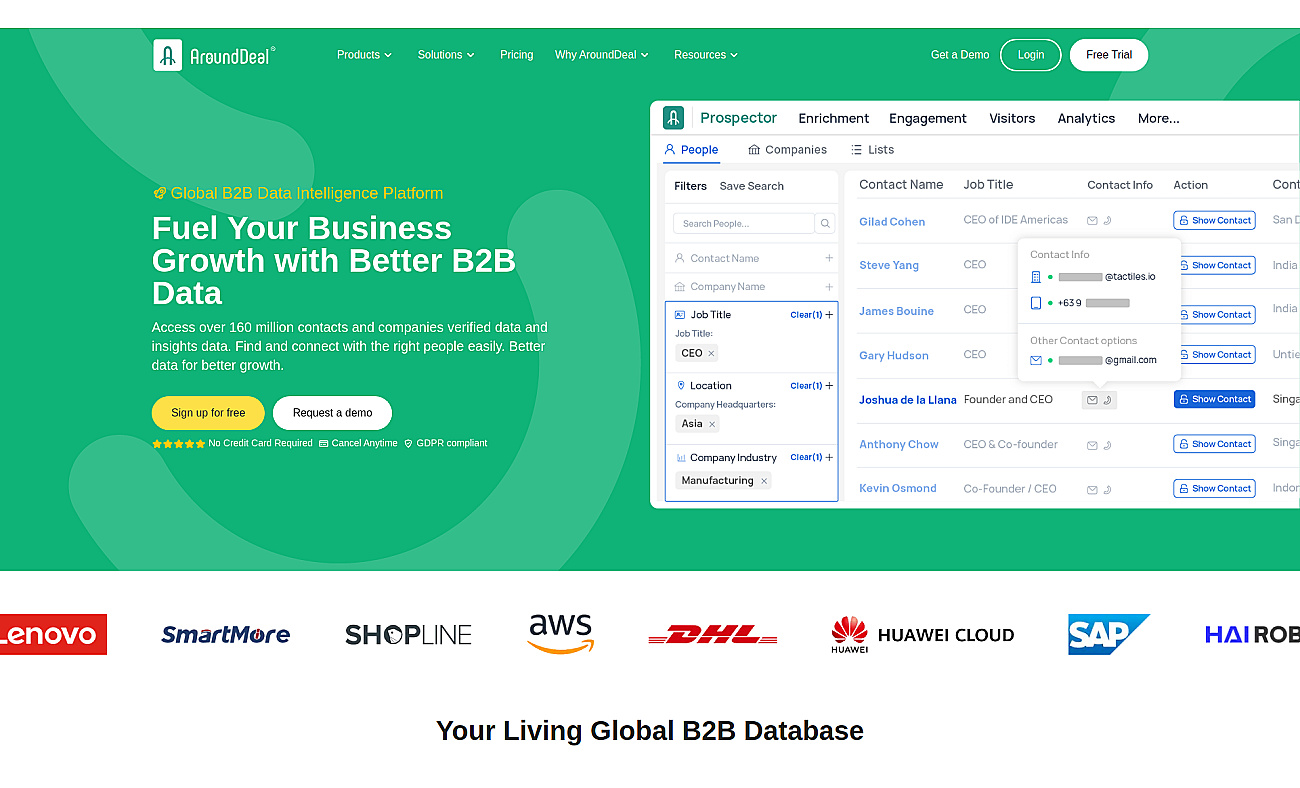Remove the CEO filter tag
The width and height of the screenshot is (1300, 788).
(711, 353)
